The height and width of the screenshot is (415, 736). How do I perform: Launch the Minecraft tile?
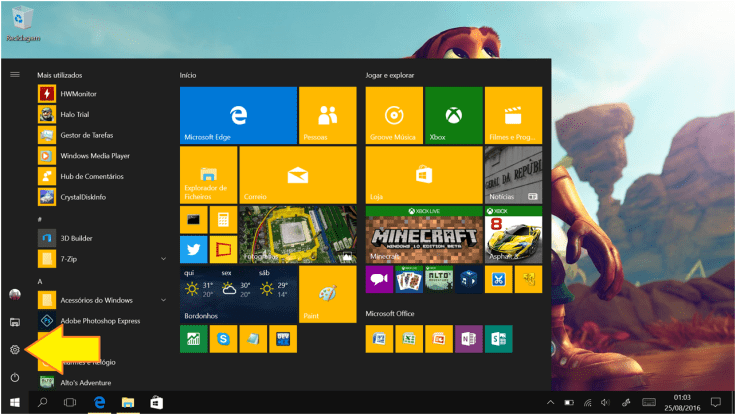point(423,234)
